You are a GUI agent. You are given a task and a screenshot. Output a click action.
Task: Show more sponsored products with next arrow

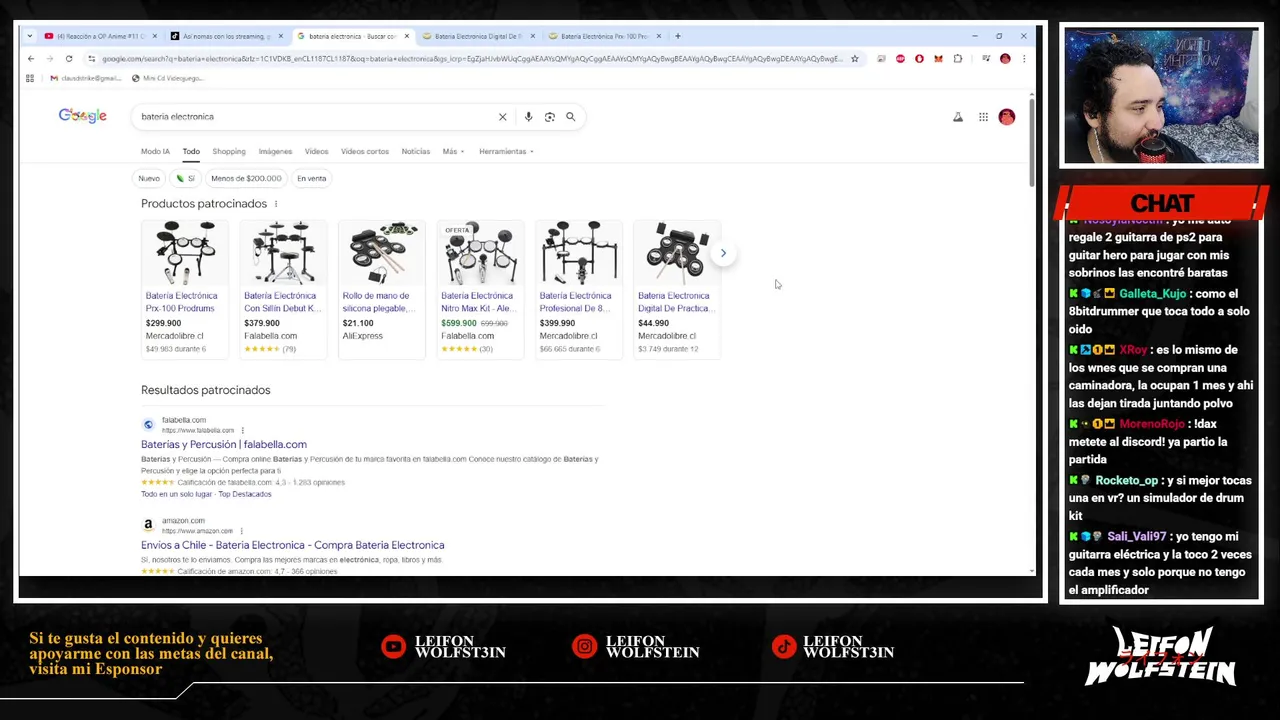pyautogui.click(x=723, y=253)
